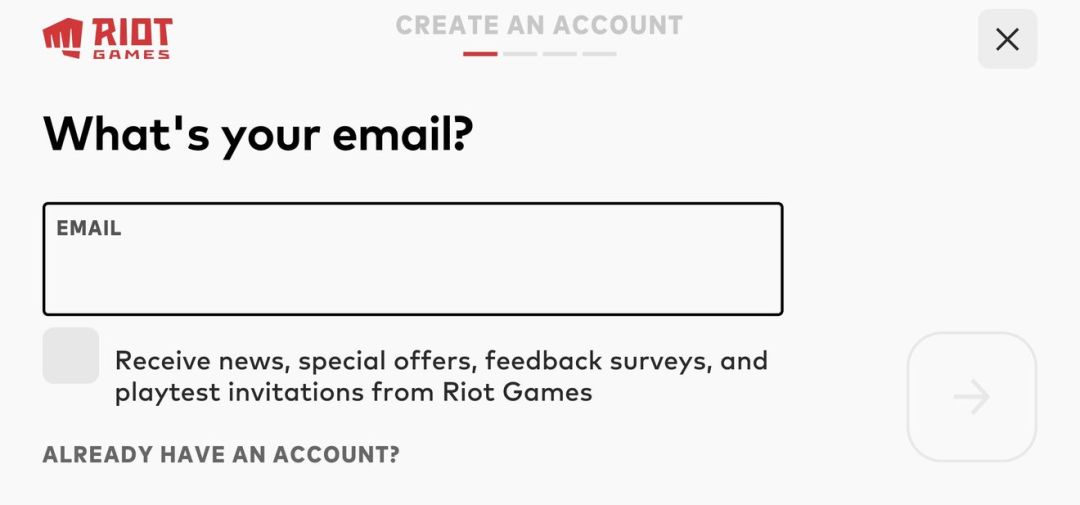Click the "What's your email?" heading
This screenshot has height=505, width=1080.
tap(257, 134)
